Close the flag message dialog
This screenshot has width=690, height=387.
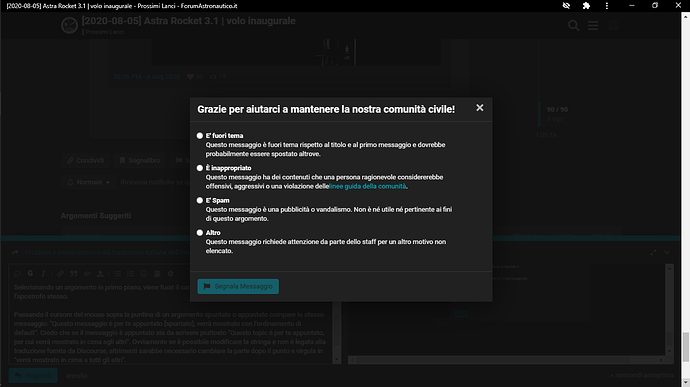pyautogui.click(x=480, y=108)
